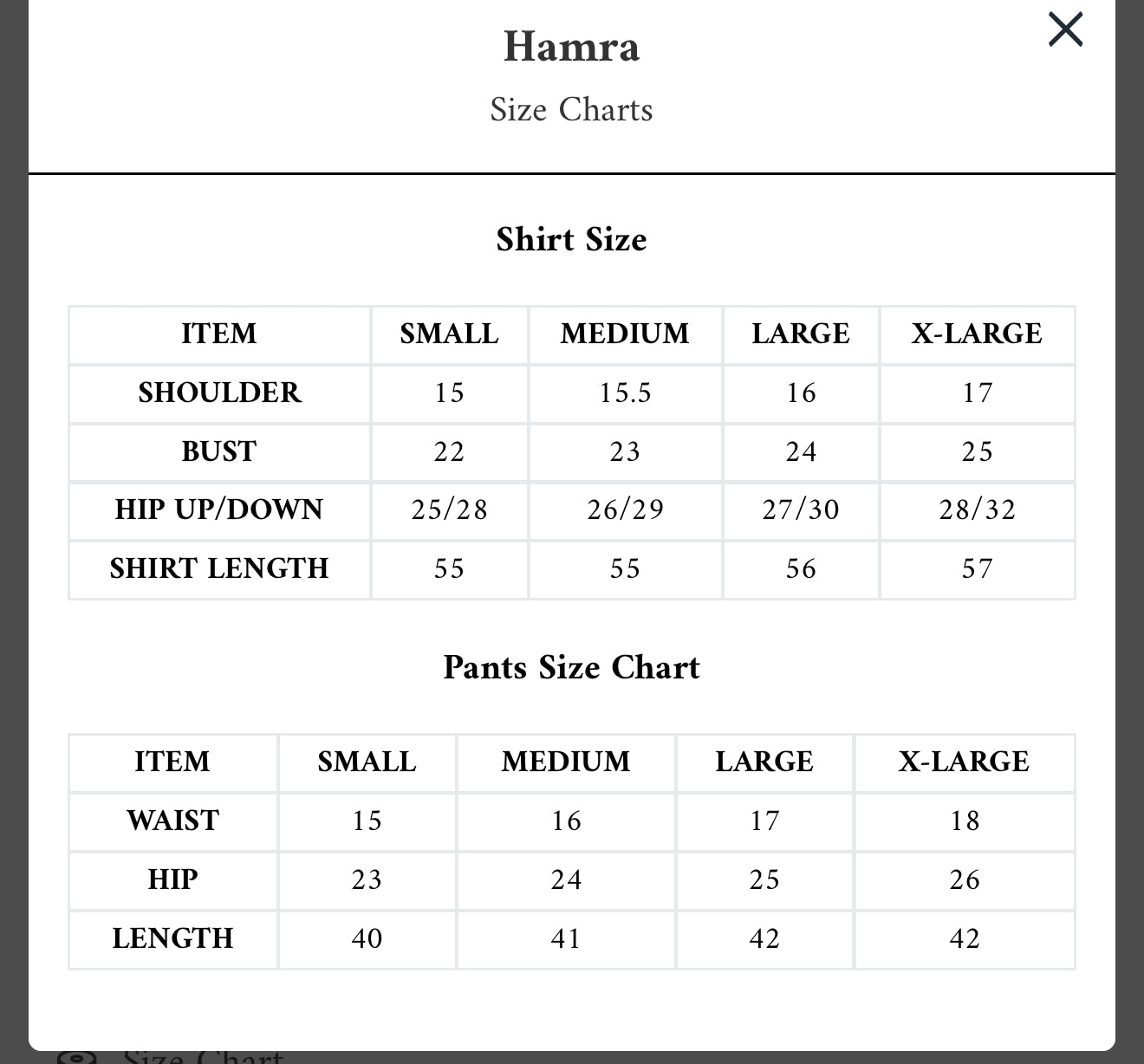Image resolution: width=1144 pixels, height=1064 pixels.
Task: Click the 57 shirt length value
Action: point(977,568)
